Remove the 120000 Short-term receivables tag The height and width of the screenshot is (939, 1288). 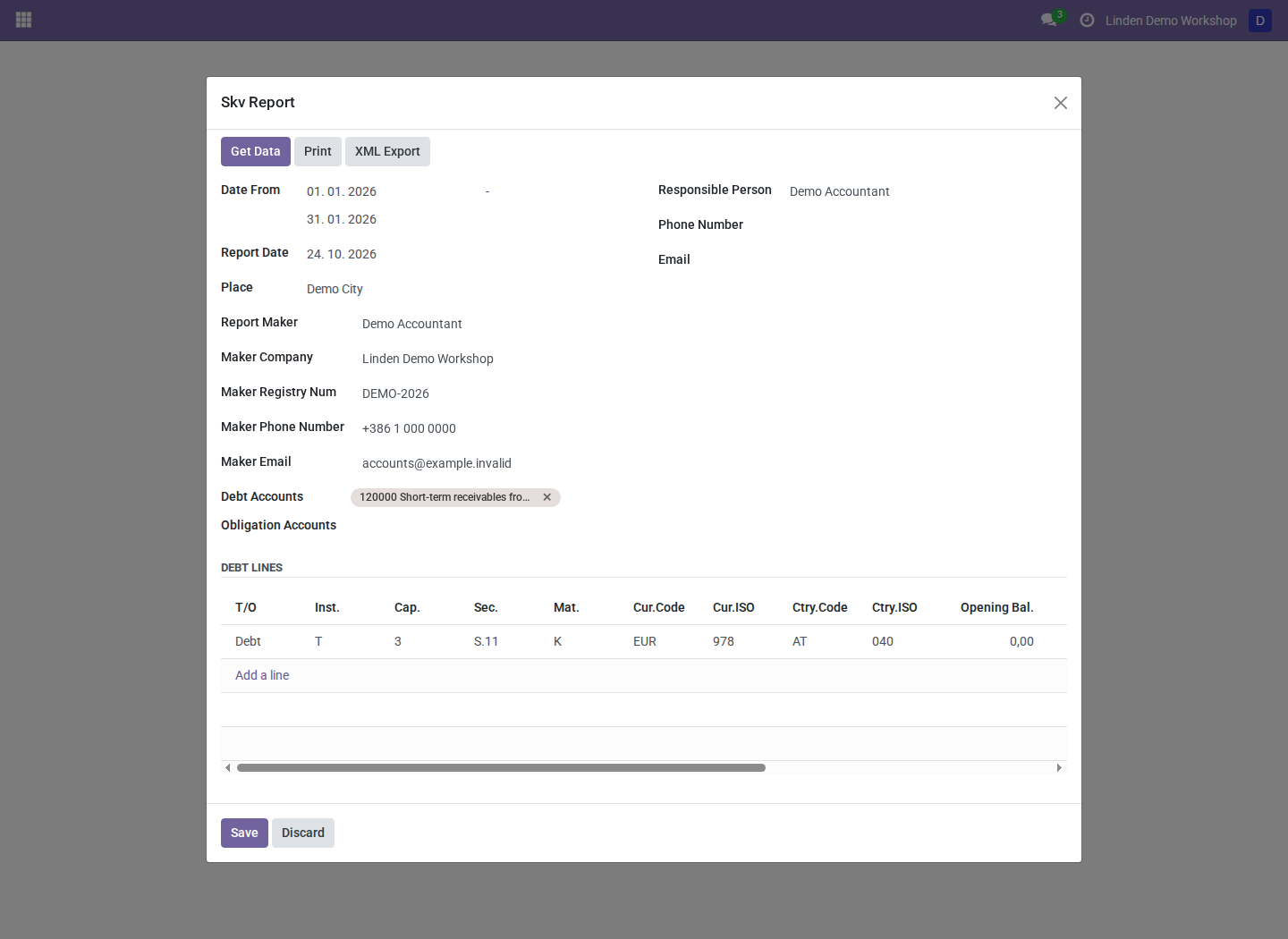[547, 497]
